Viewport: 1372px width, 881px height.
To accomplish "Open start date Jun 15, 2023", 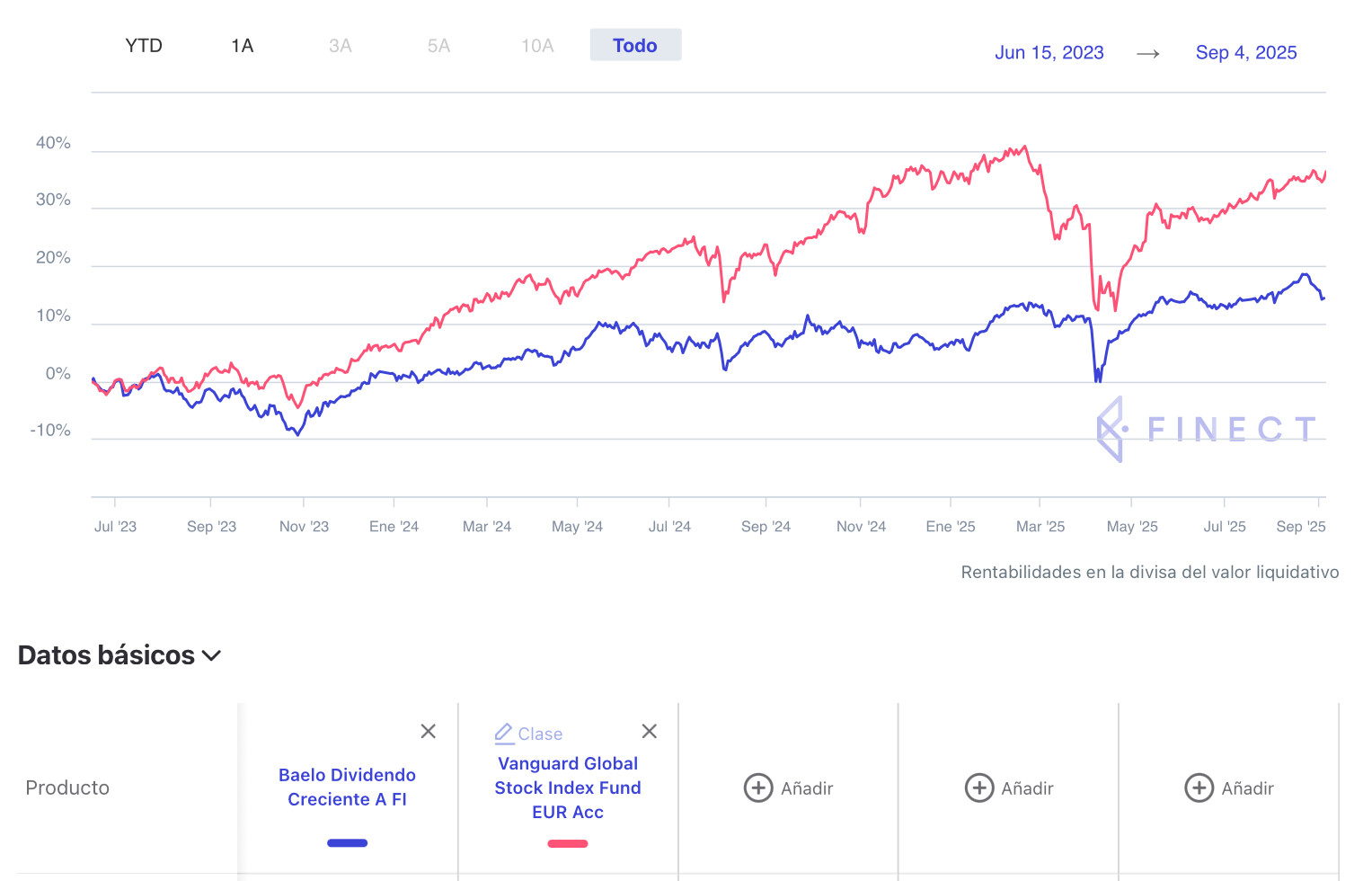I will [x=1049, y=53].
